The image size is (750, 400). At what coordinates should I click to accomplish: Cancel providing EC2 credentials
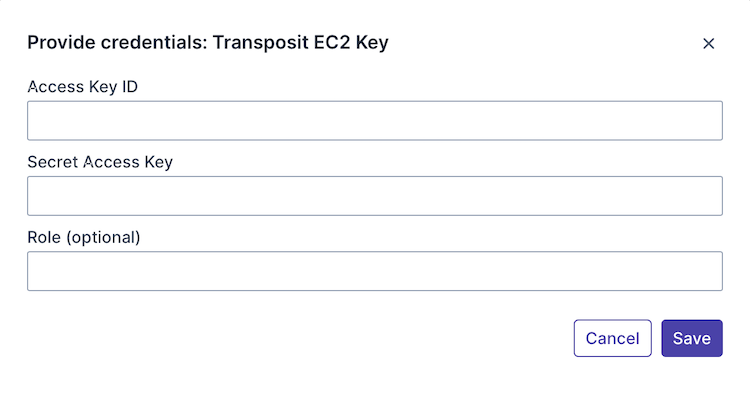(x=612, y=338)
